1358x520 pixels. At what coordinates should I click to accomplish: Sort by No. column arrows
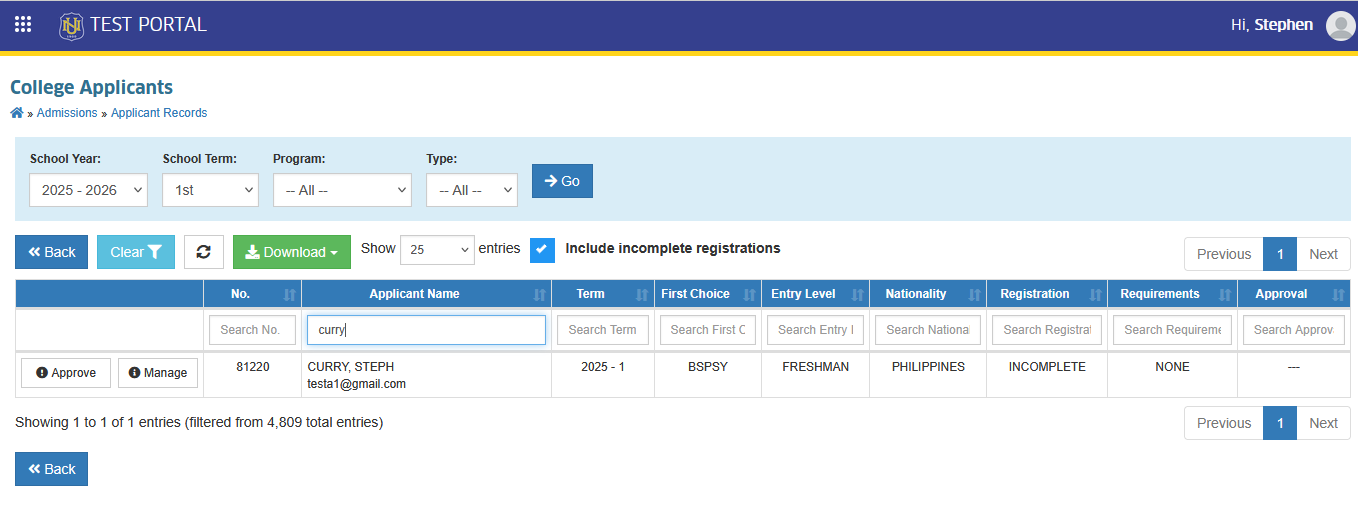(290, 294)
